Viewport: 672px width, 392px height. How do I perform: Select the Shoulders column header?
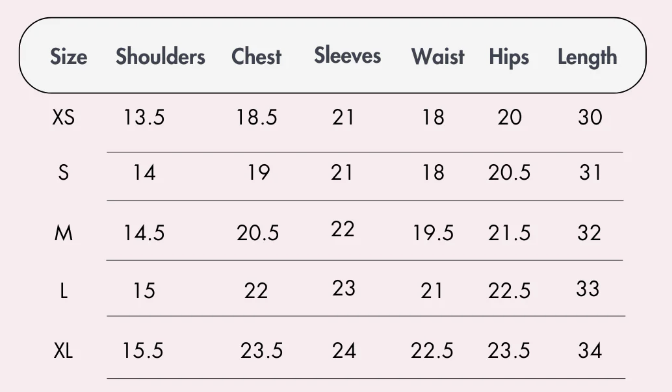pyautogui.click(x=160, y=57)
